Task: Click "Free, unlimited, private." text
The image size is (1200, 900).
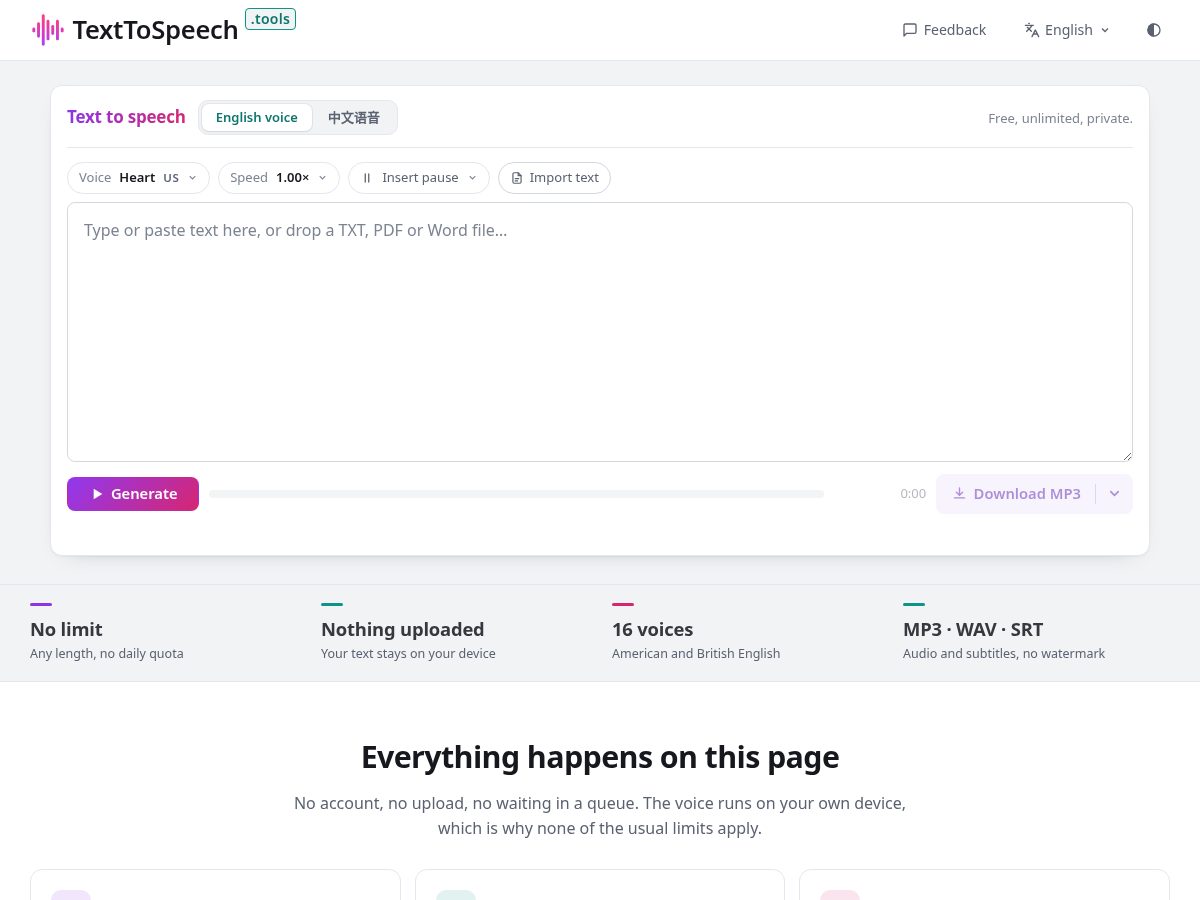Action: [x=1060, y=118]
